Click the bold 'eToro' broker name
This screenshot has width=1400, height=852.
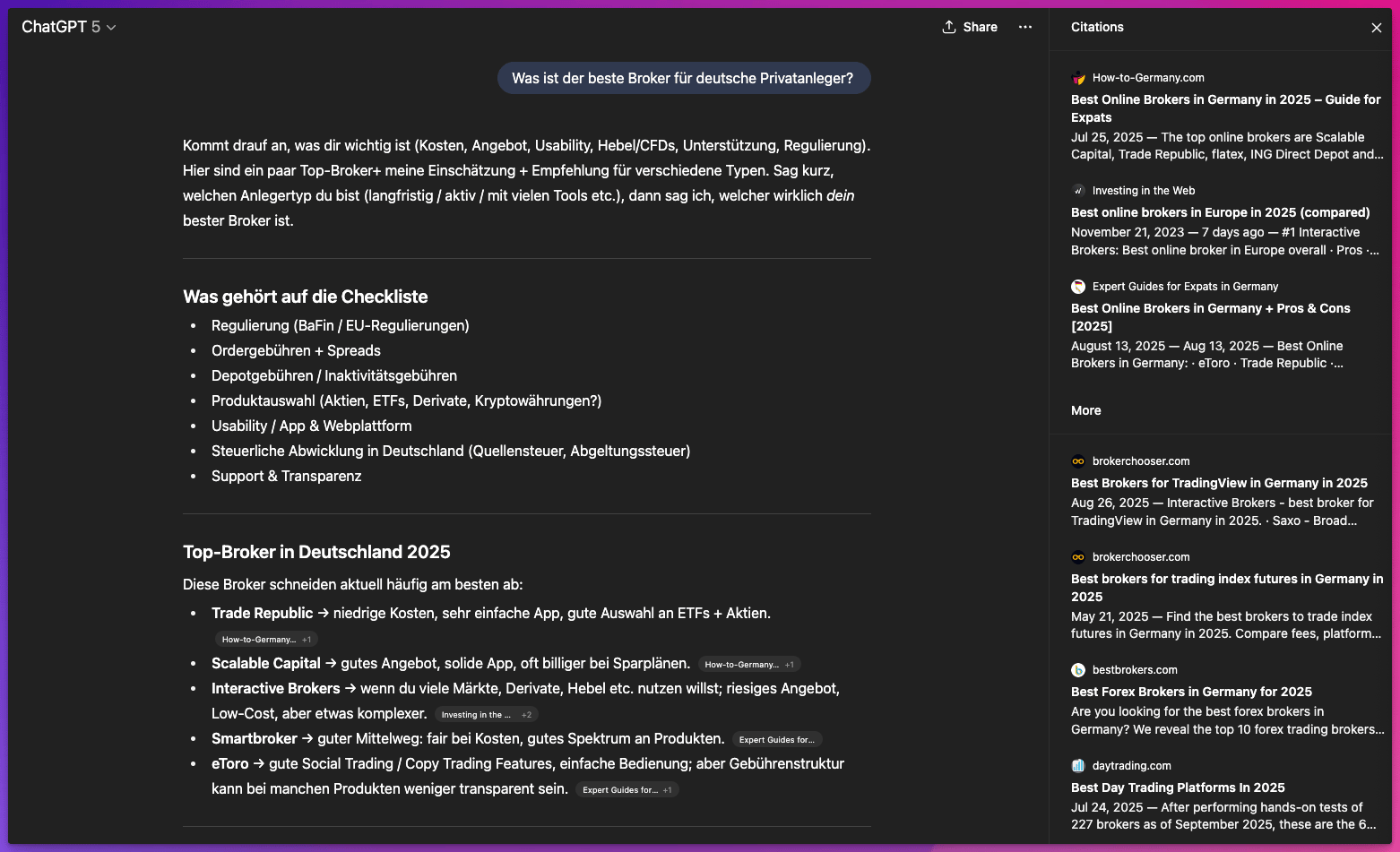click(230, 764)
